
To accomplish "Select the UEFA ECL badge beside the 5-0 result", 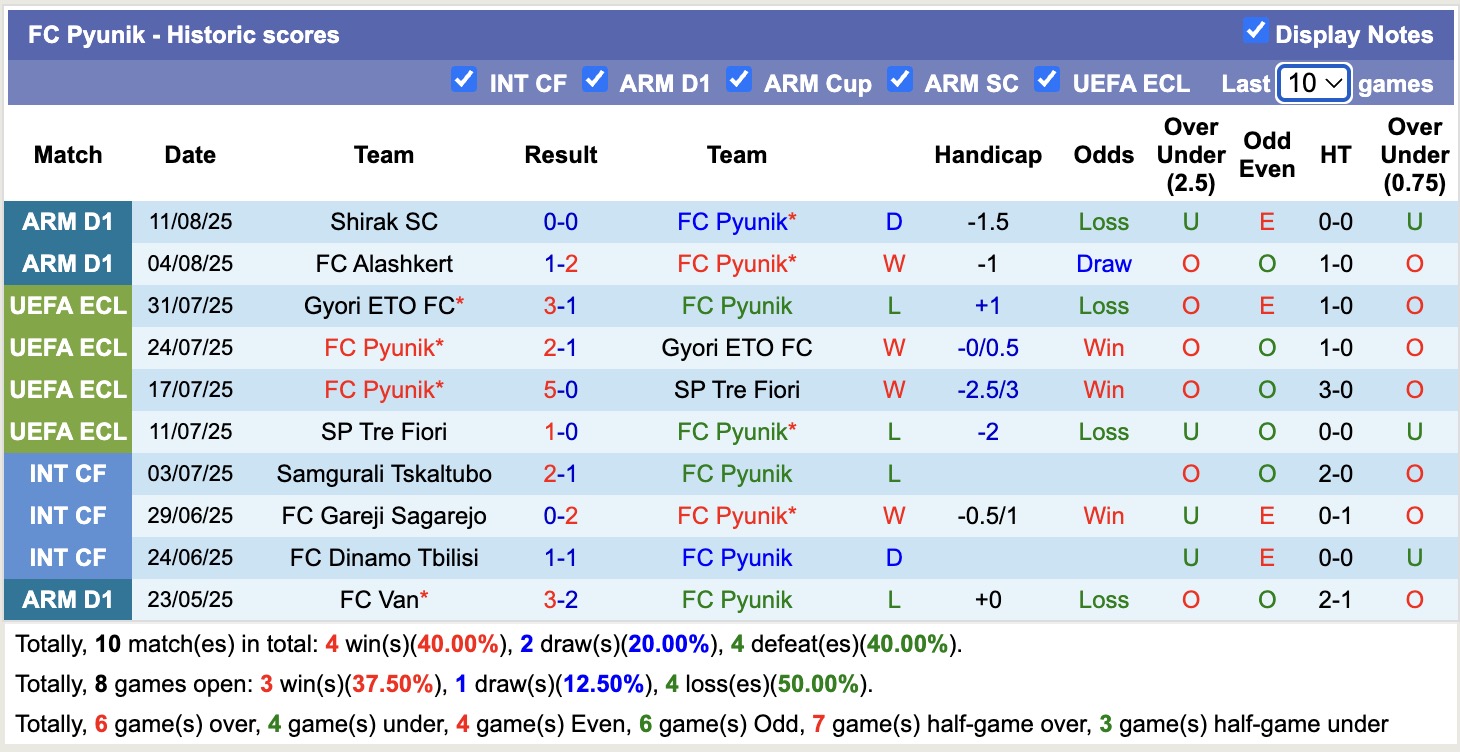I will (67, 390).
